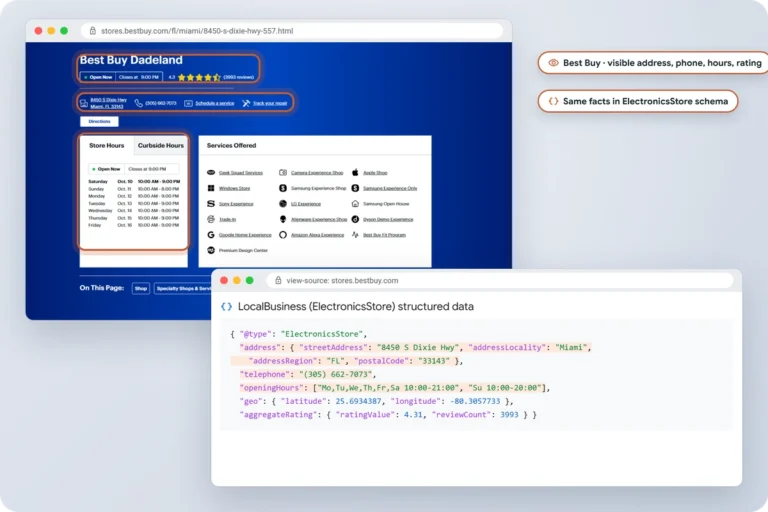Click the (305) 662-7073 phone number
Image resolution: width=768 pixels, height=512 pixels.
pyautogui.click(x=161, y=103)
